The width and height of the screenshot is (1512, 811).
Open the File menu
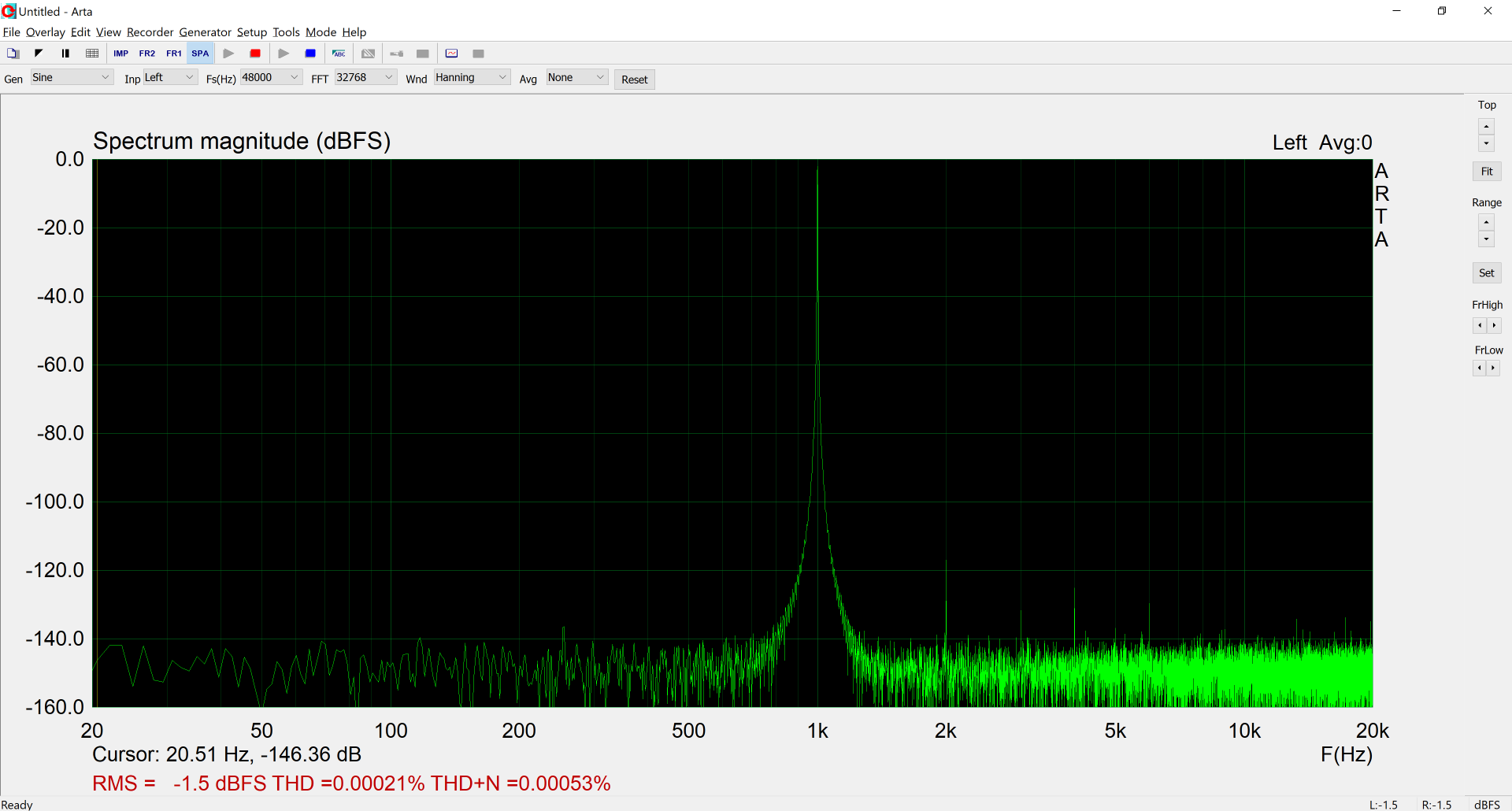(12, 32)
